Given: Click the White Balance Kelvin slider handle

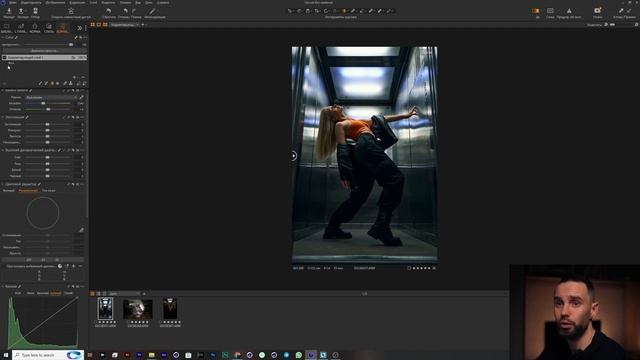Looking at the screenshot, I should point(43,103).
